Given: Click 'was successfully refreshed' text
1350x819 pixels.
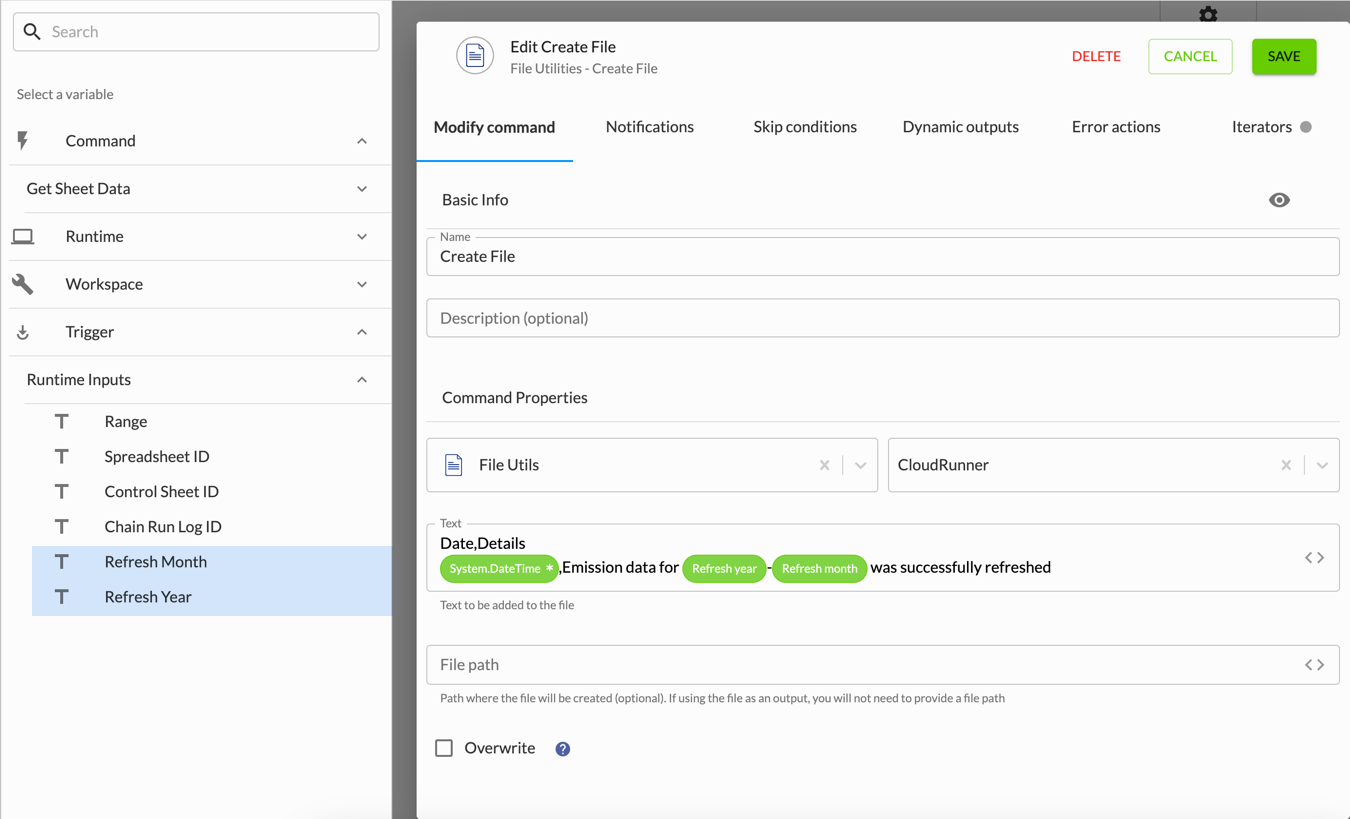Looking at the screenshot, I should click(x=960, y=567).
